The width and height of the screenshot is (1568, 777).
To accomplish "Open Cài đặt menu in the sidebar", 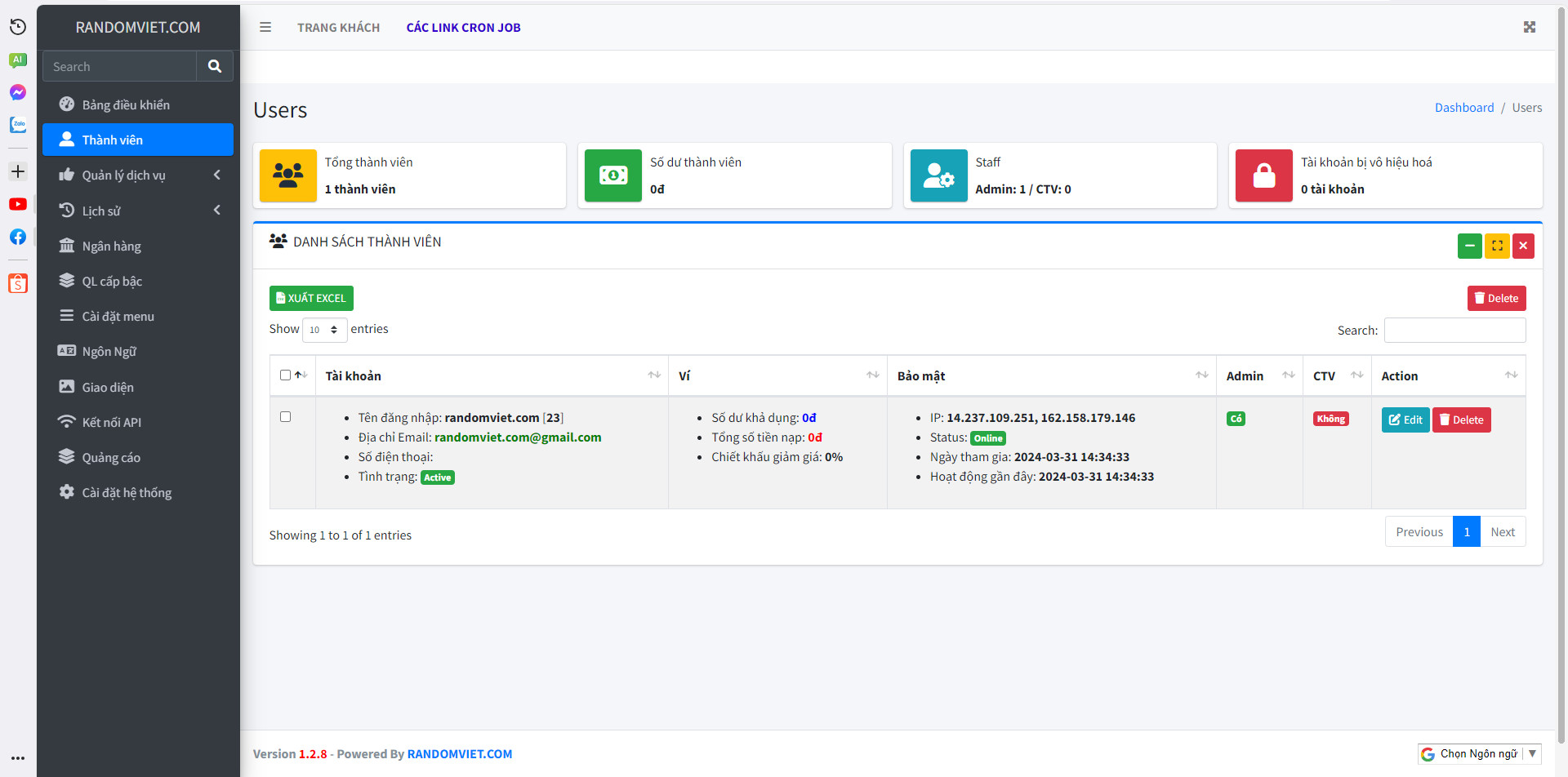I will coord(138,316).
